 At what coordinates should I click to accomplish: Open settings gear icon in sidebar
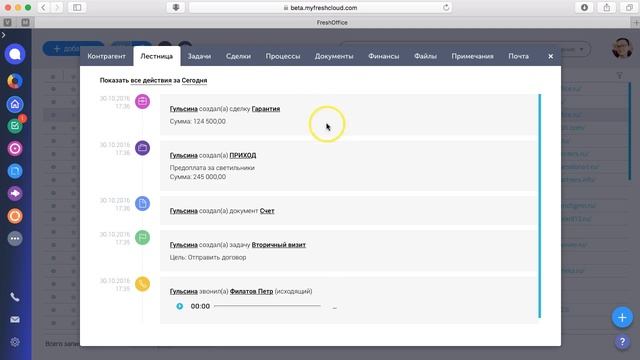[x=15, y=342]
